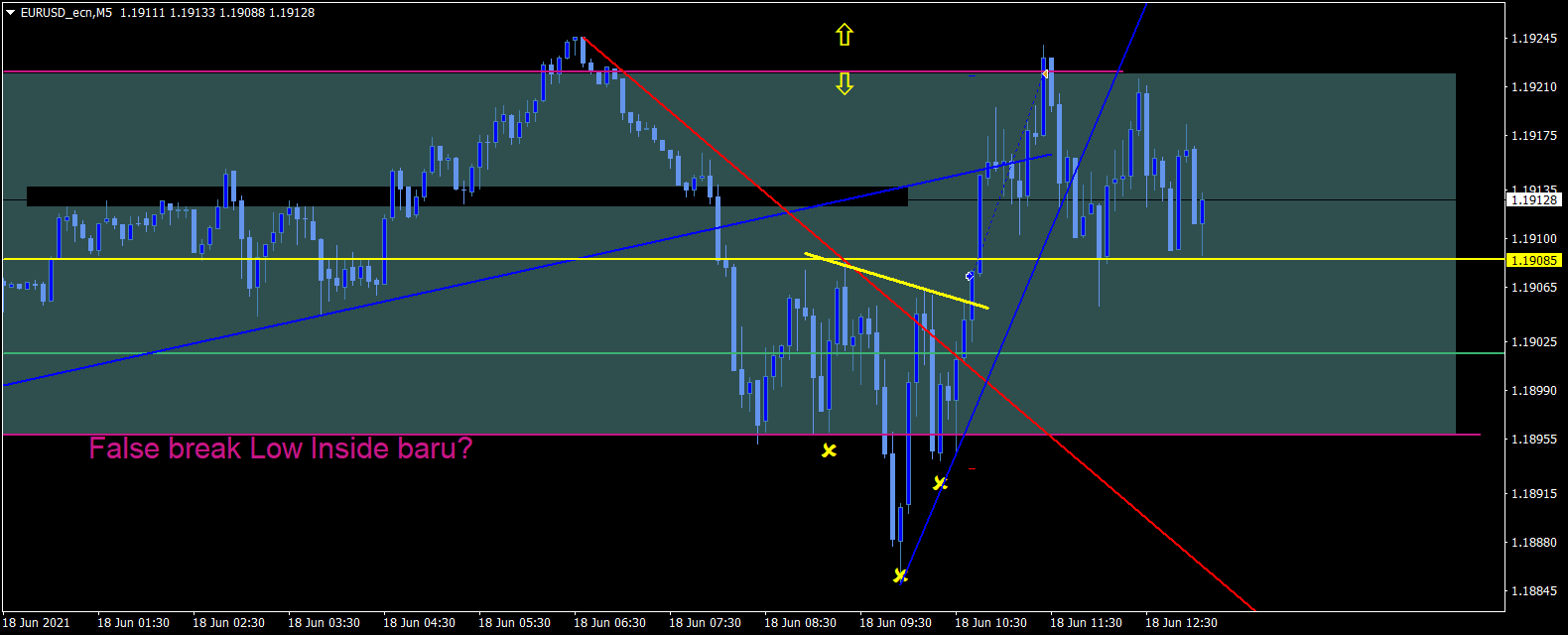This screenshot has width=1568, height=635.
Task: Click the yellow price tag 1.19085
Action: tap(1533, 260)
